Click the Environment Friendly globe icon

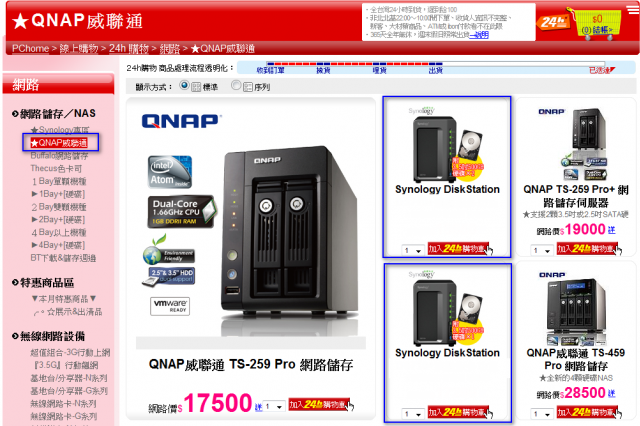pyautogui.click(x=168, y=251)
